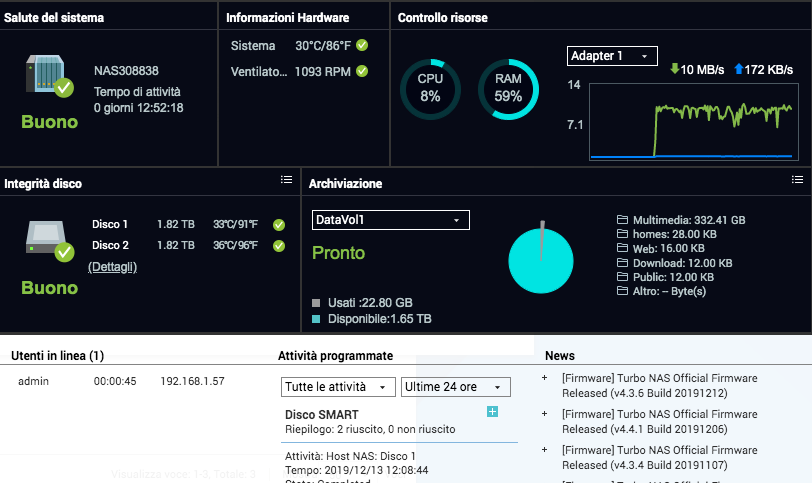This screenshot has height=483, width=812.
Task: Open the Dettagli disk link
Action: (112, 267)
